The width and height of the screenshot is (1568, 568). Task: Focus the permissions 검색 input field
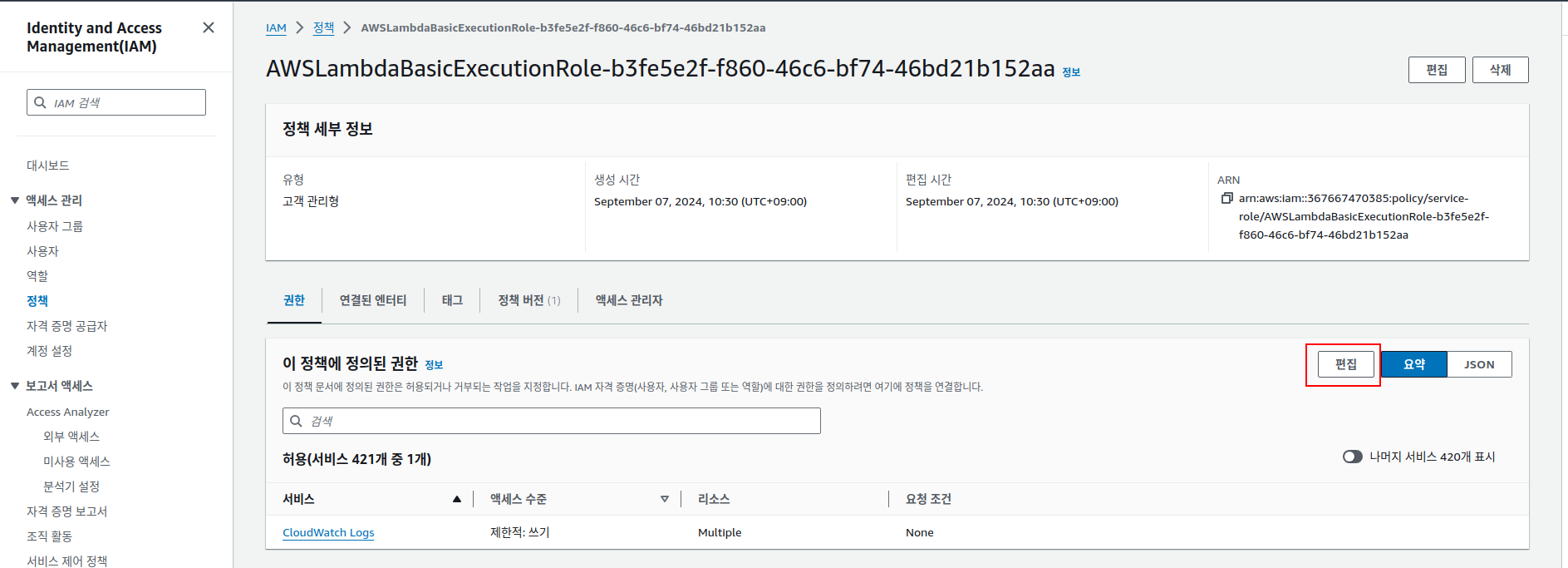pos(552,421)
